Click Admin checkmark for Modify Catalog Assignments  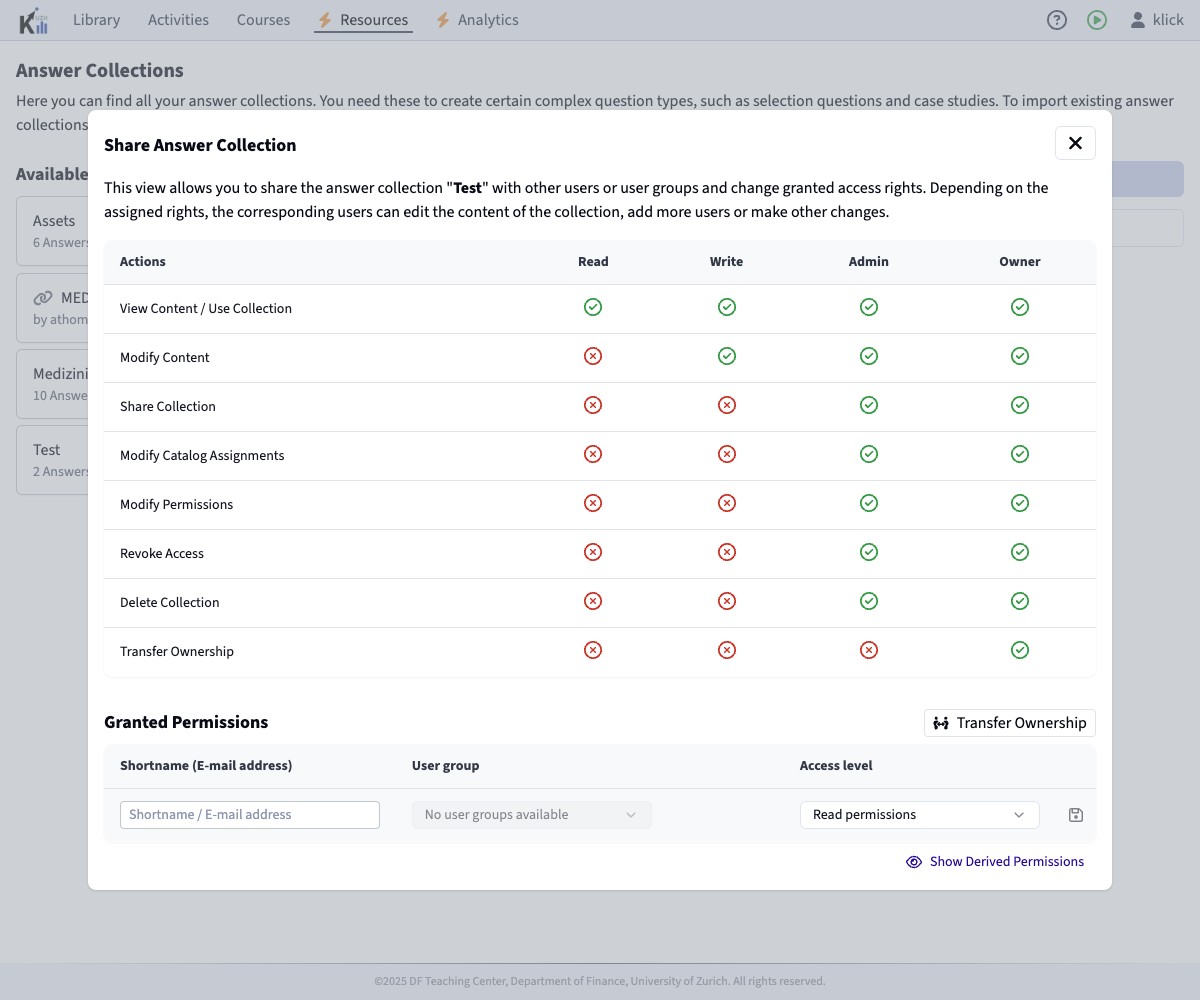tap(869, 454)
